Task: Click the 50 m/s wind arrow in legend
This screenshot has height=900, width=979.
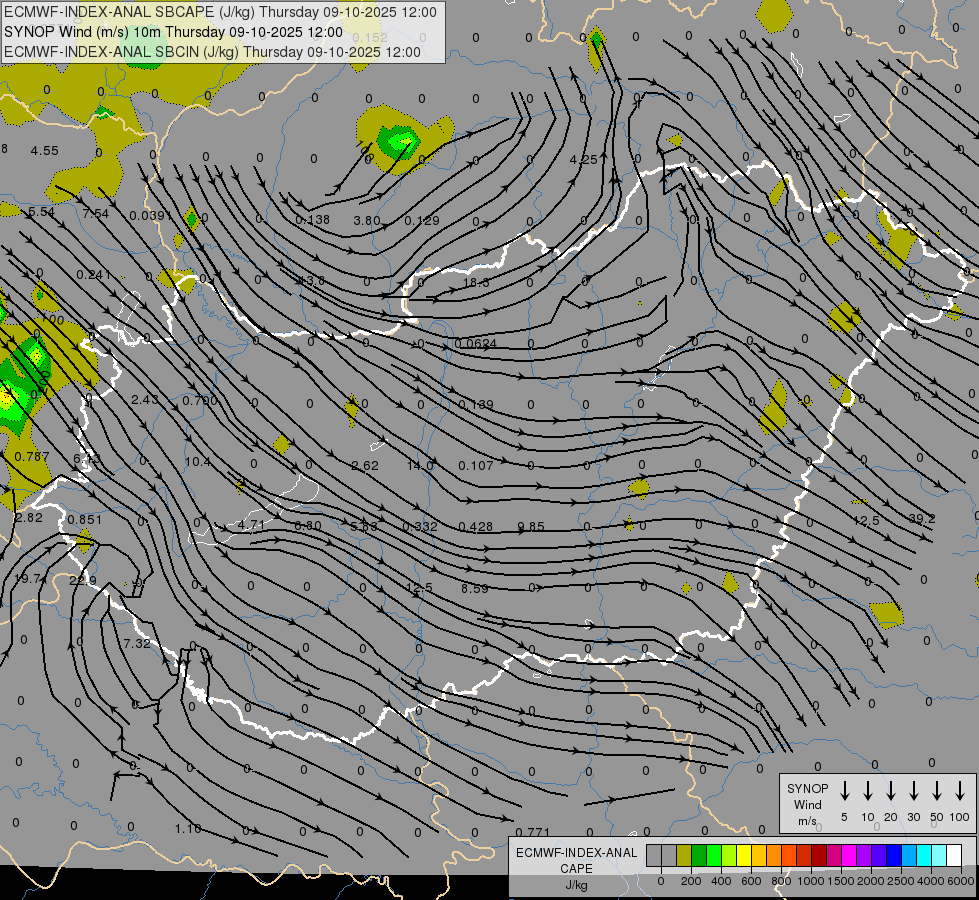Action: click(937, 791)
